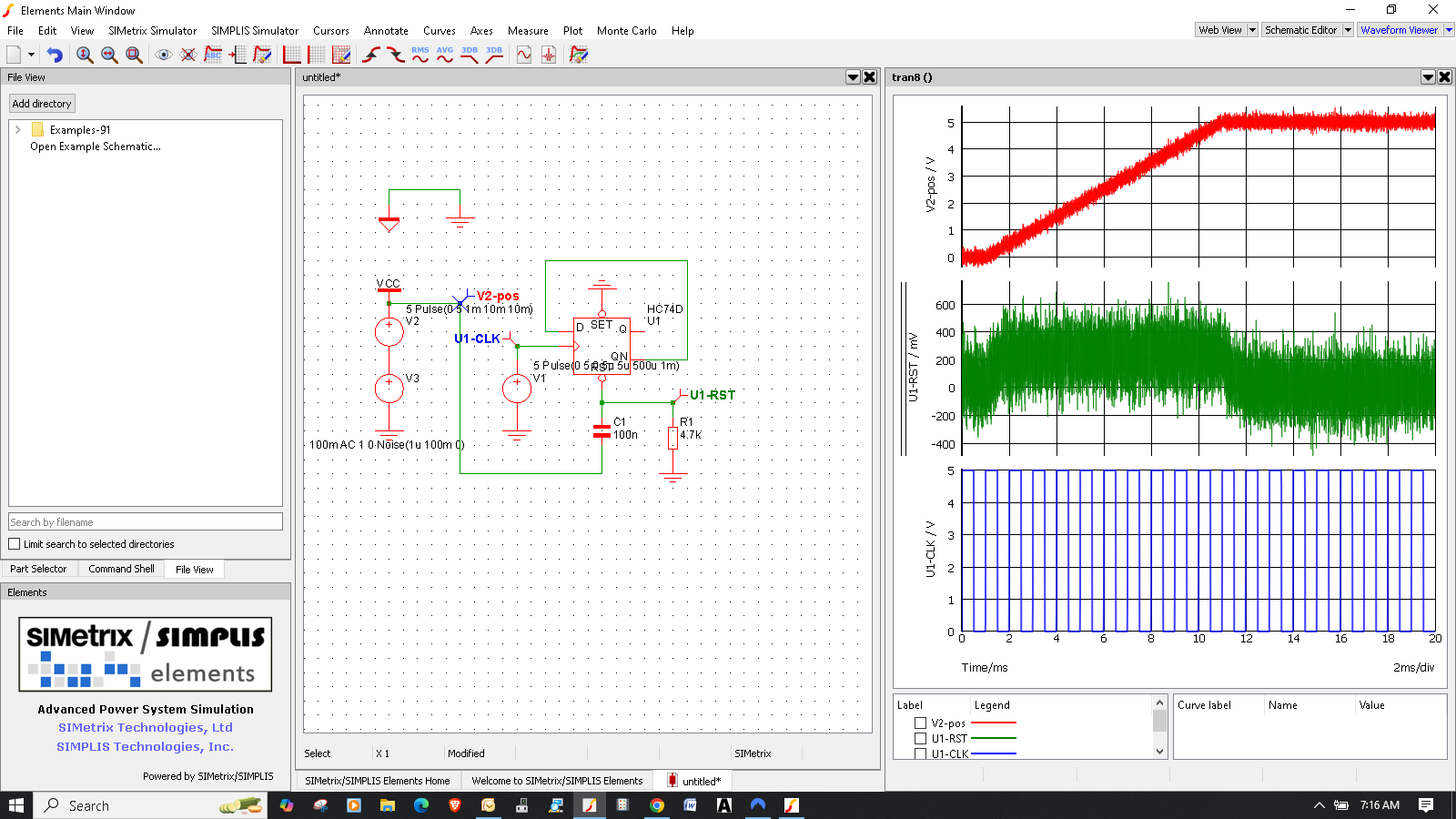Viewport: 1456px width, 819px height.
Task: Tick the V2-pos curve checkbox
Action: [920, 723]
